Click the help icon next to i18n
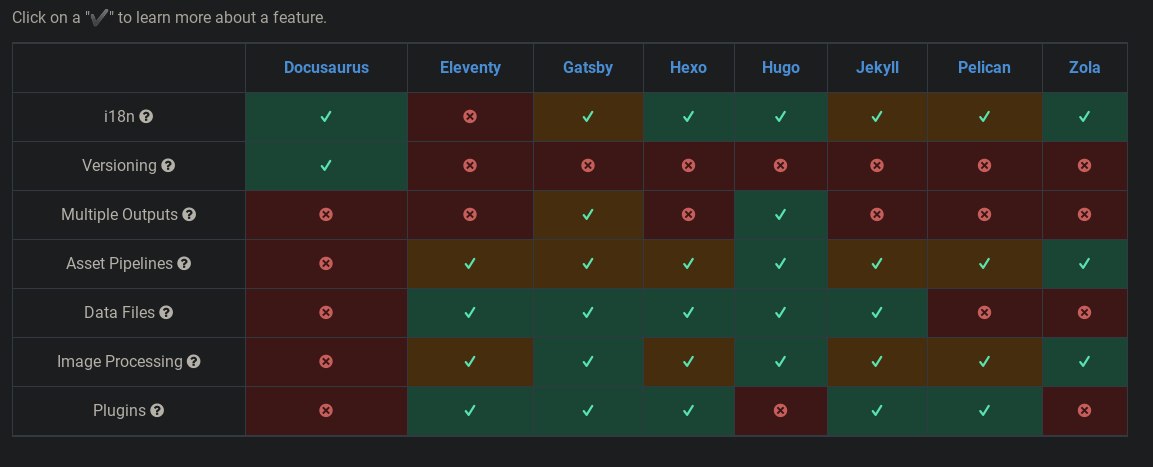Image resolution: width=1153 pixels, height=467 pixels. coord(146,116)
